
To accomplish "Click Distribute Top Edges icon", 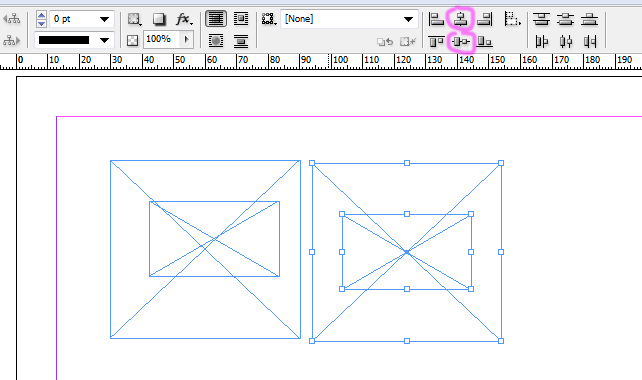I will (x=542, y=19).
